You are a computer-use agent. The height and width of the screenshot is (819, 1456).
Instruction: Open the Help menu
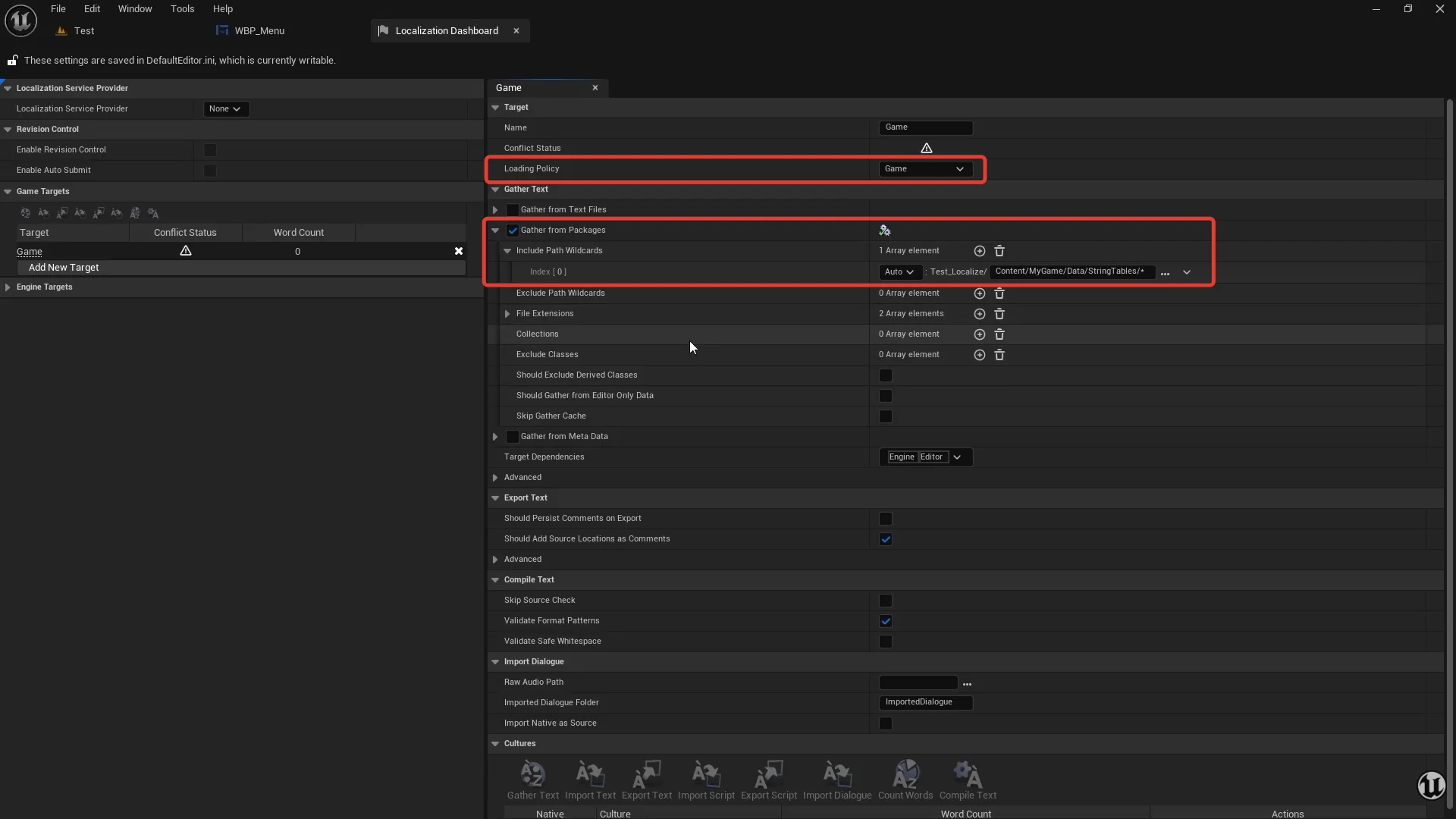(x=223, y=9)
